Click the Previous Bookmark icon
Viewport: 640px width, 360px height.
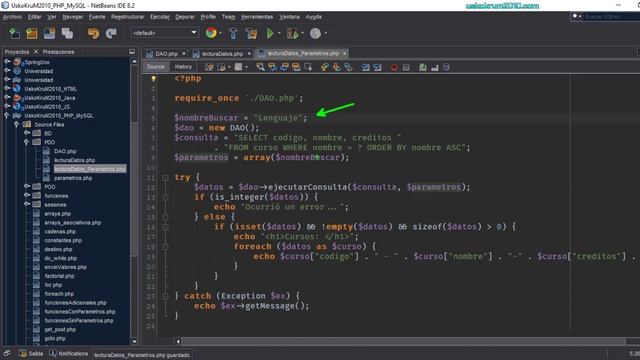(x=324, y=67)
